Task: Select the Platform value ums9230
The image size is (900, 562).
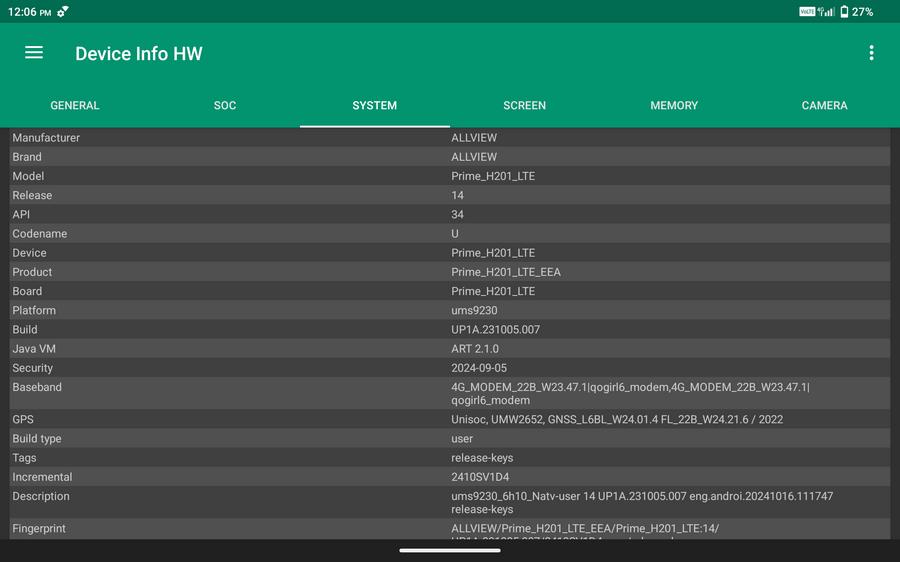Action: [x=474, y=311]
